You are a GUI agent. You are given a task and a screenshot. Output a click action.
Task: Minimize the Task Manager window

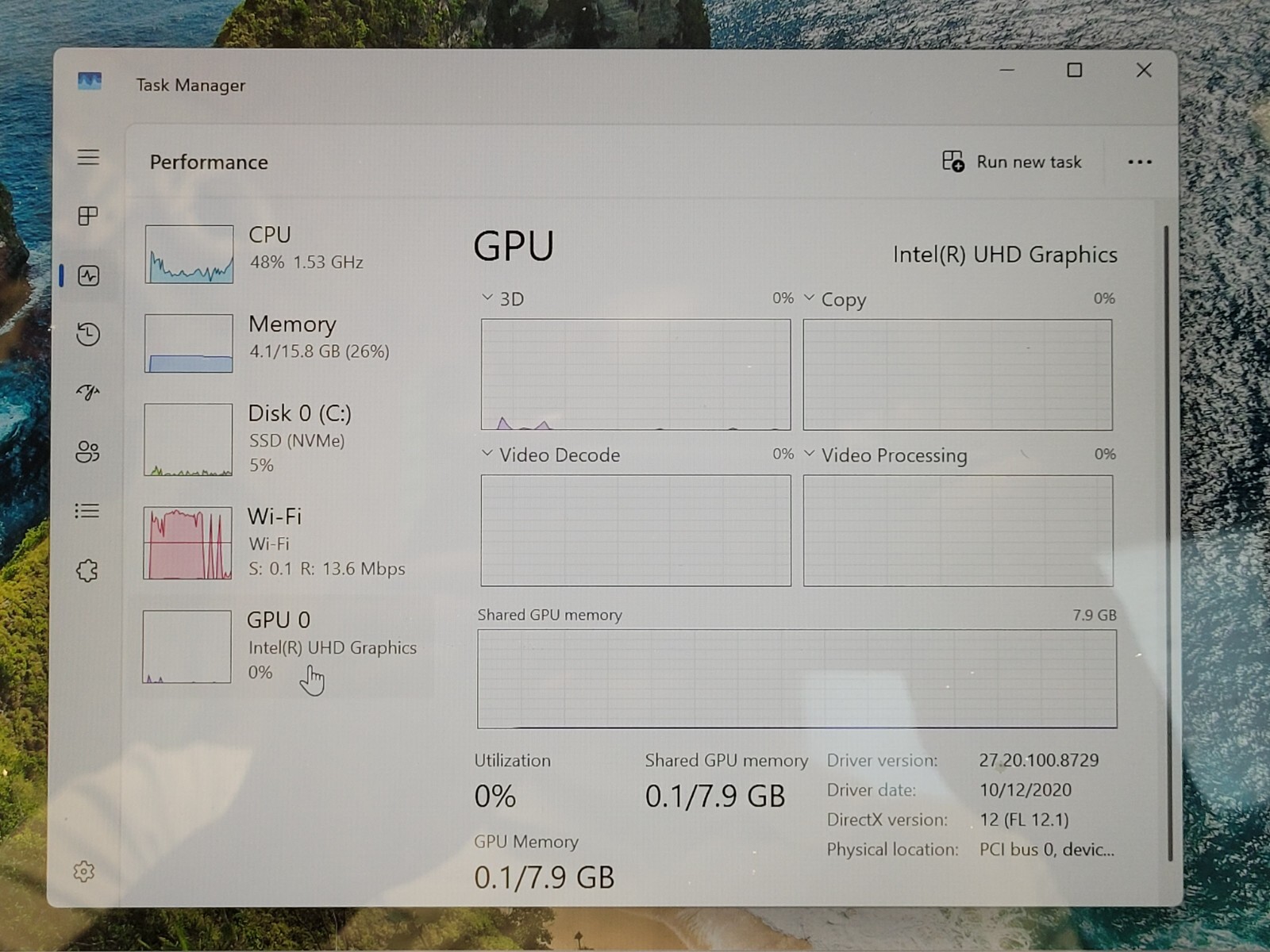click(1006, 70)
